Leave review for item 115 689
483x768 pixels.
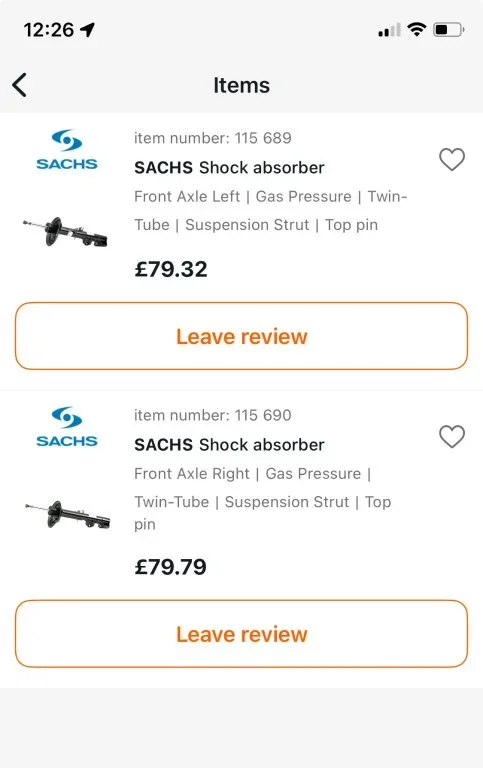pos(242,336)
